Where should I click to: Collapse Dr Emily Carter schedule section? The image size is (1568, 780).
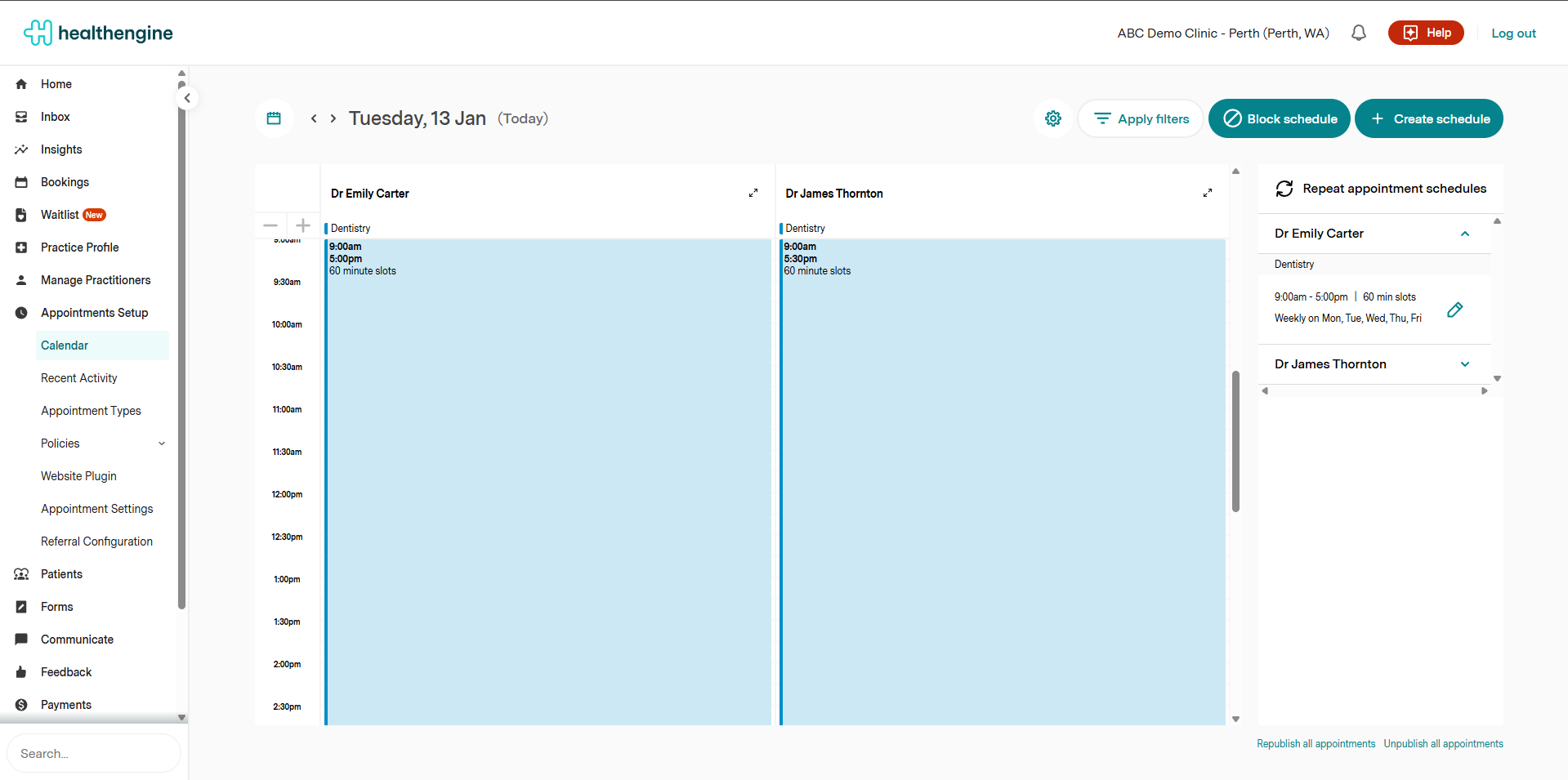click(1465, 234)
